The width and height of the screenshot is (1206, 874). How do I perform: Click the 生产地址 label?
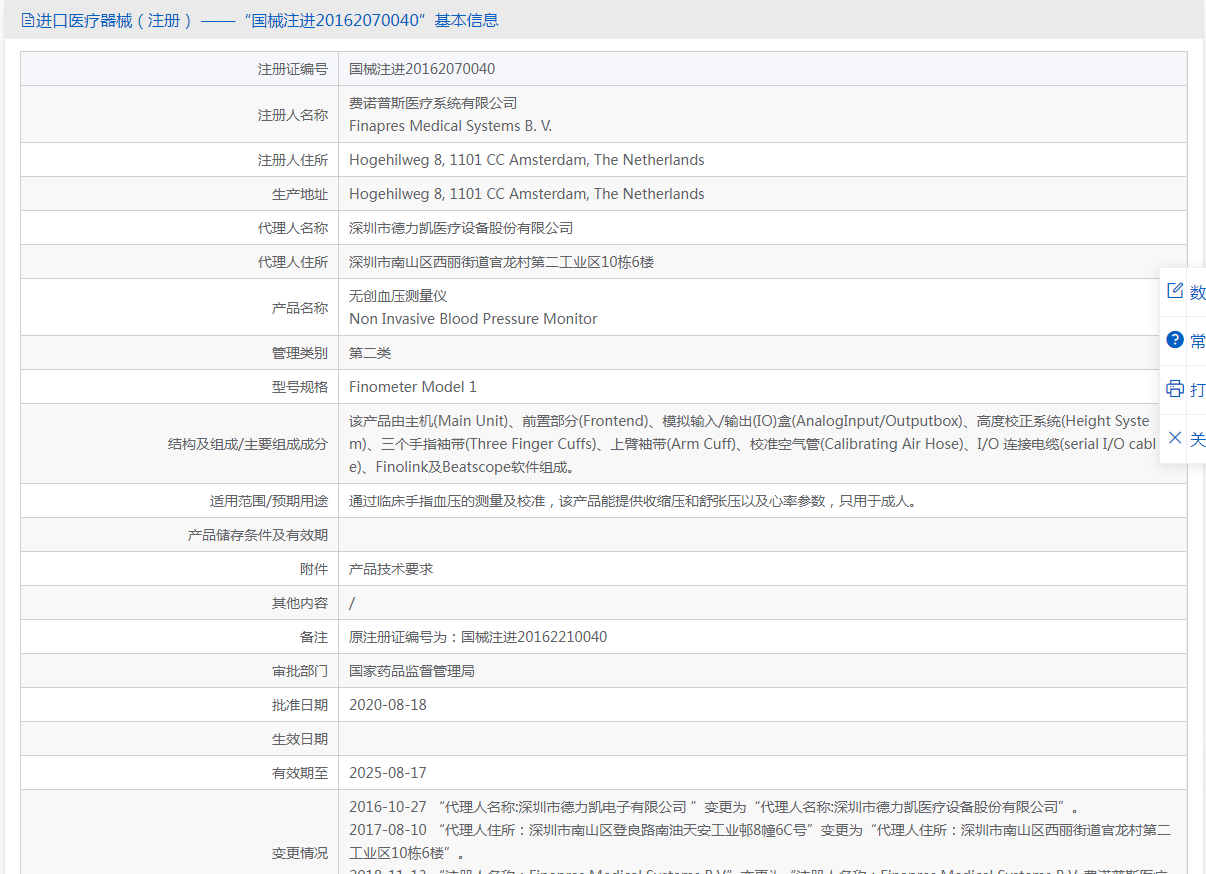point(300,194)
